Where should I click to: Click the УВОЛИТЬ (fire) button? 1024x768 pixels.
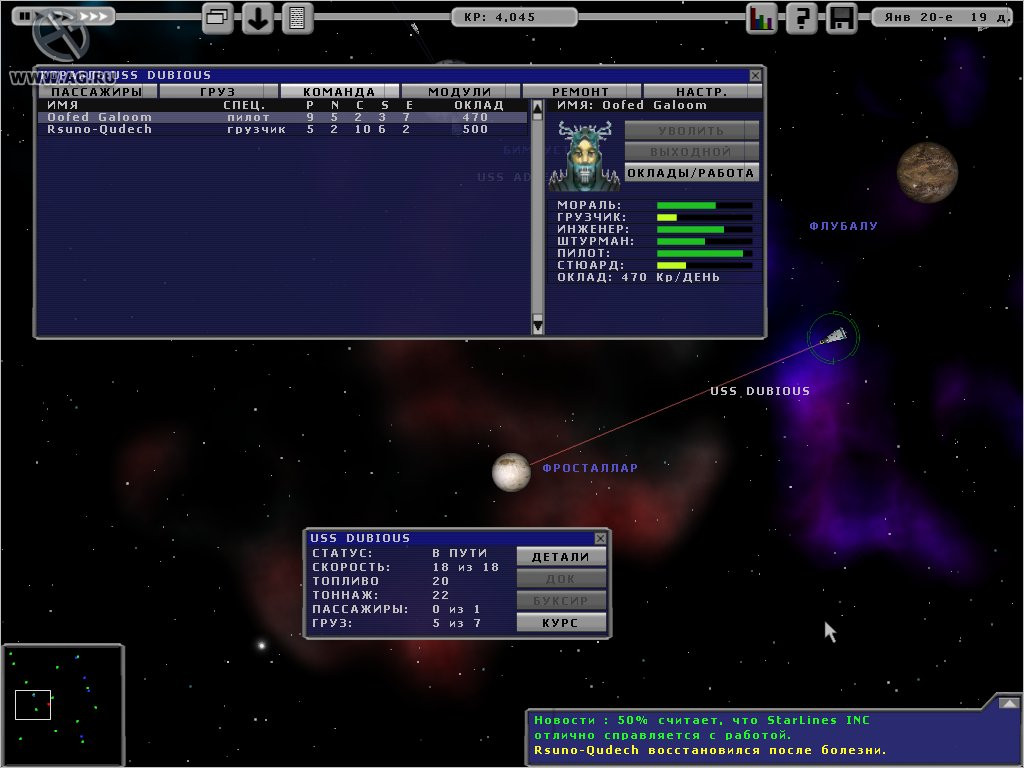(x=691, y=131)
